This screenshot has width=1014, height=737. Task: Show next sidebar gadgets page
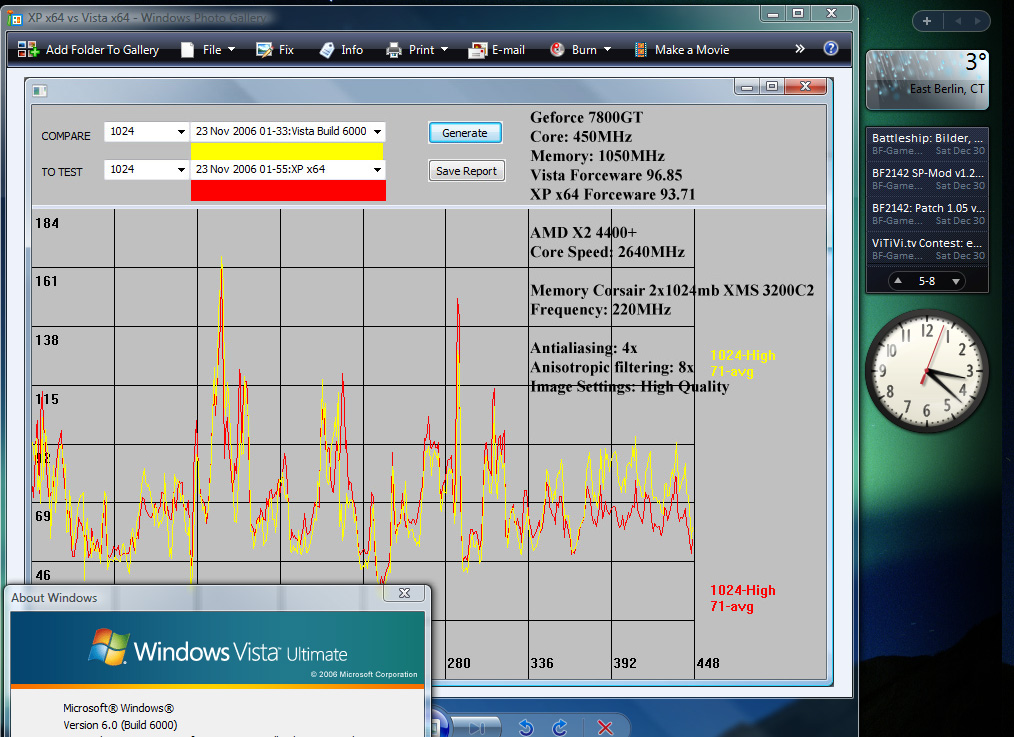tap(977, 21)
